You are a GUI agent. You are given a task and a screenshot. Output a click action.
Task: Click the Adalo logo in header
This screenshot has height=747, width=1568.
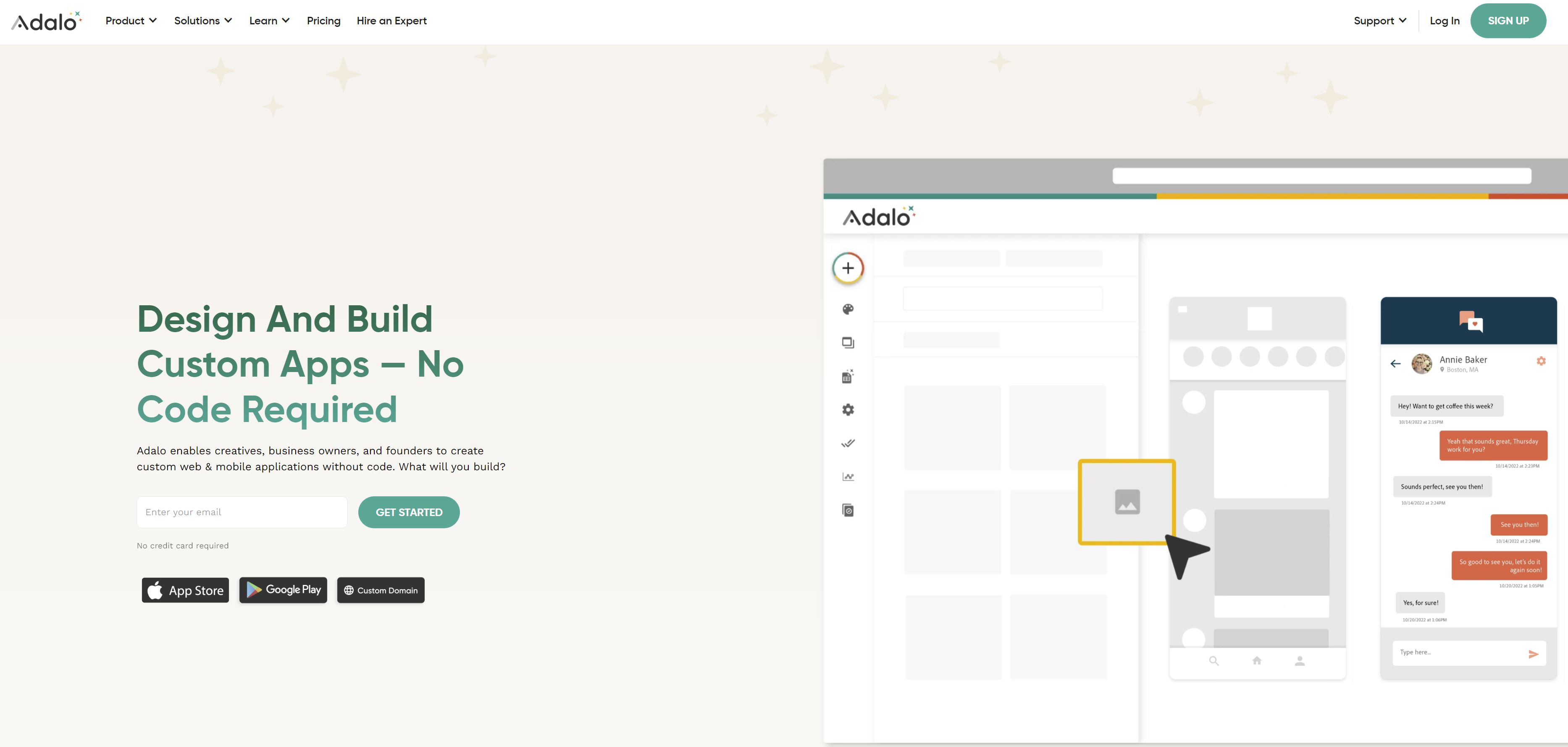(x=46, y=21)
